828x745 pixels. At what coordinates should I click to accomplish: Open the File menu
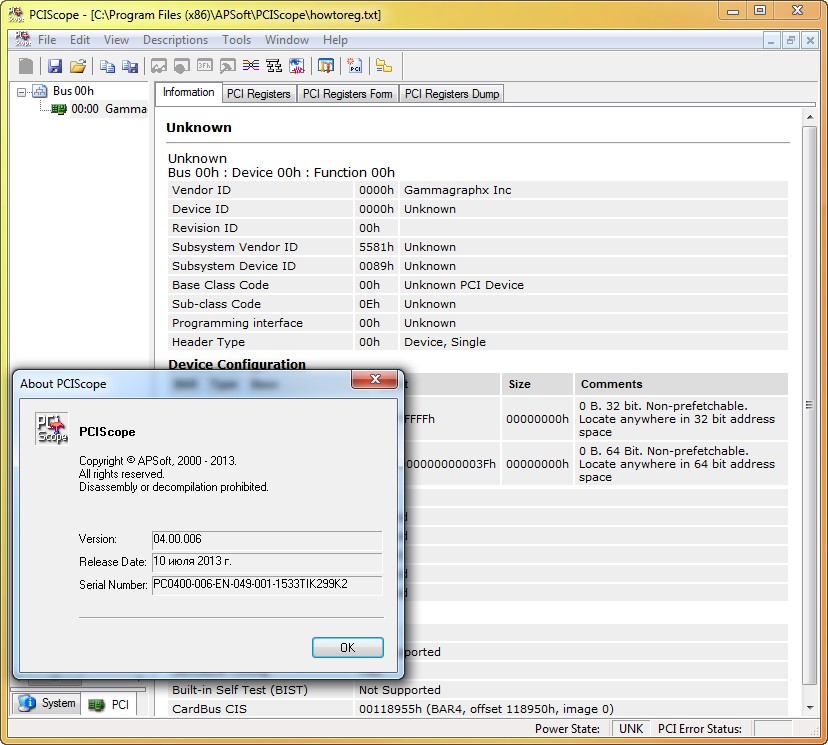(46, 40)
